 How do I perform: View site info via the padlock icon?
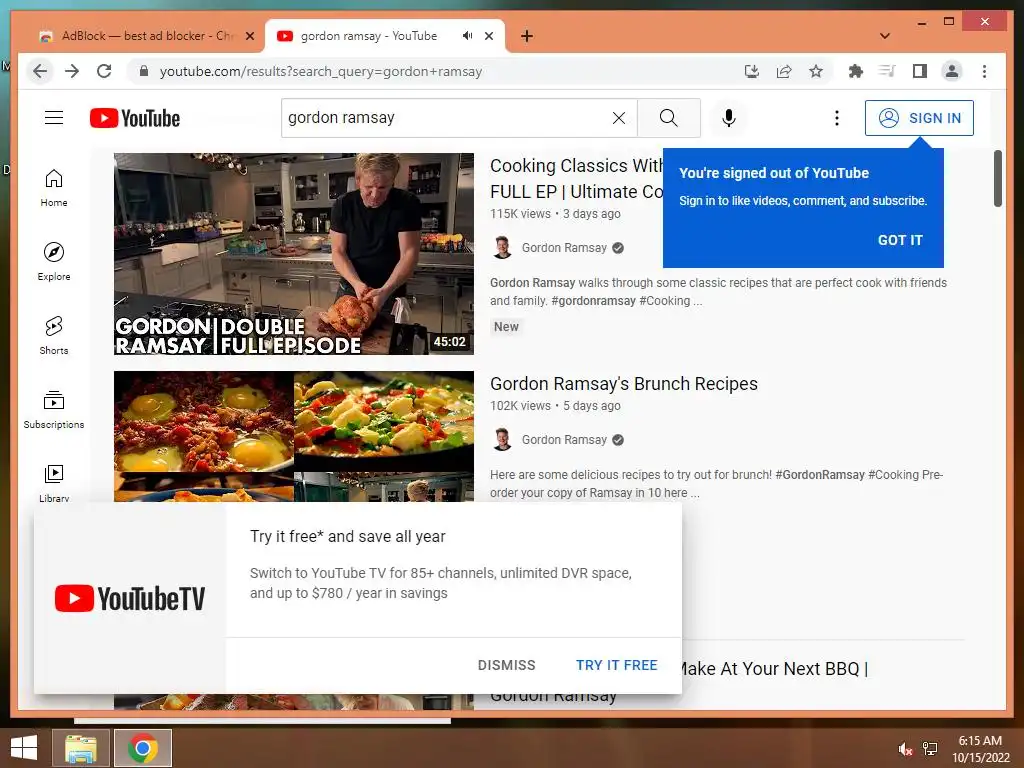tap(144, 71)
